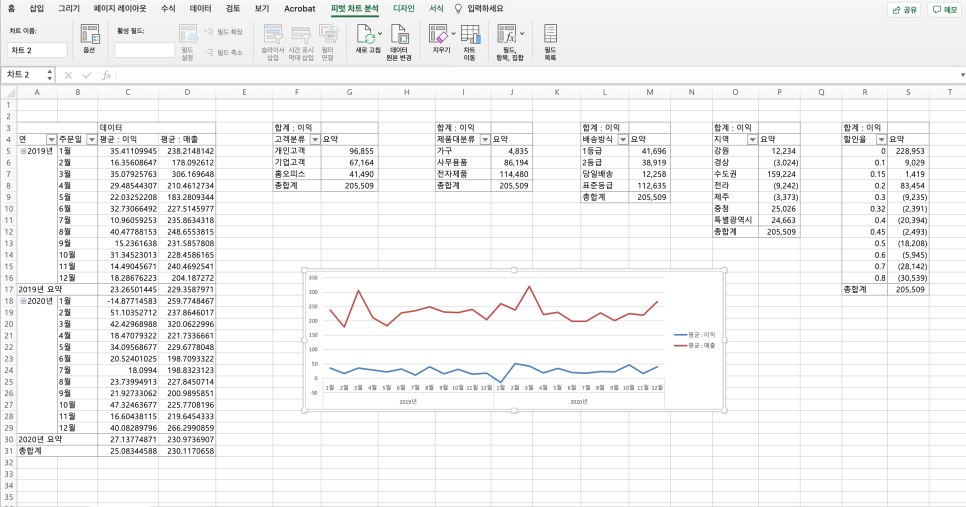
Task: Open the name box stepper arrows
Action: (49, 75)
